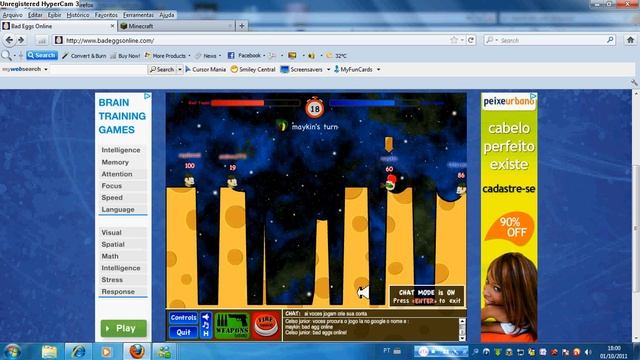Click the badeggsonline.com address bar

(x=257, y=40)
